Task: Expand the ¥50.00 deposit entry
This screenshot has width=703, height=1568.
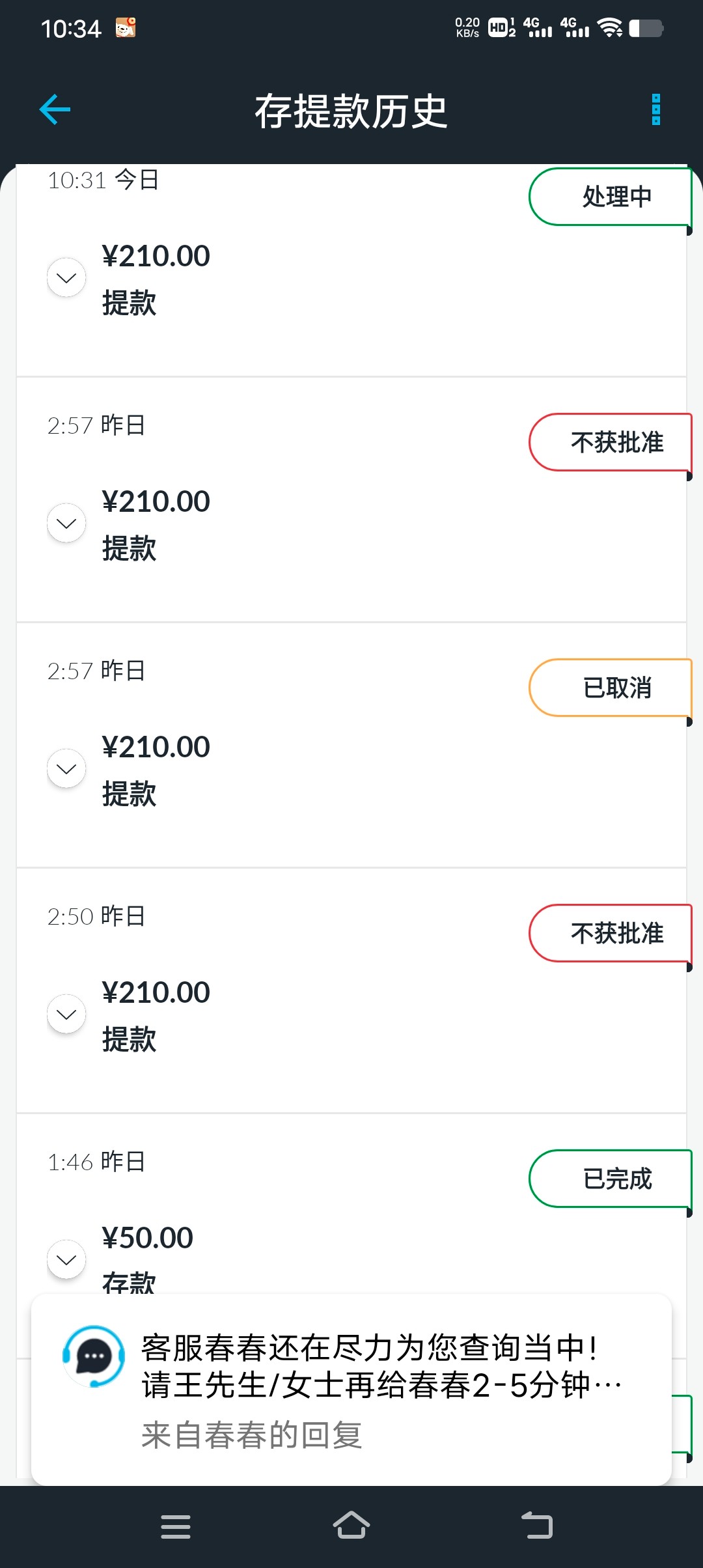Action: pos(66,1260)
